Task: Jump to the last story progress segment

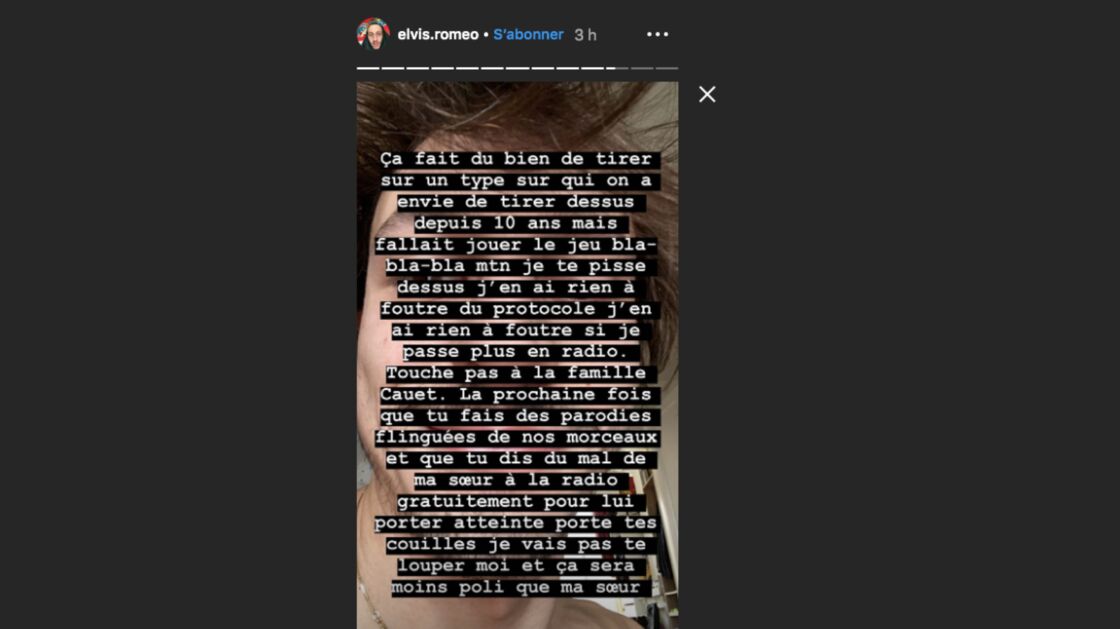Action: point(667,68)
